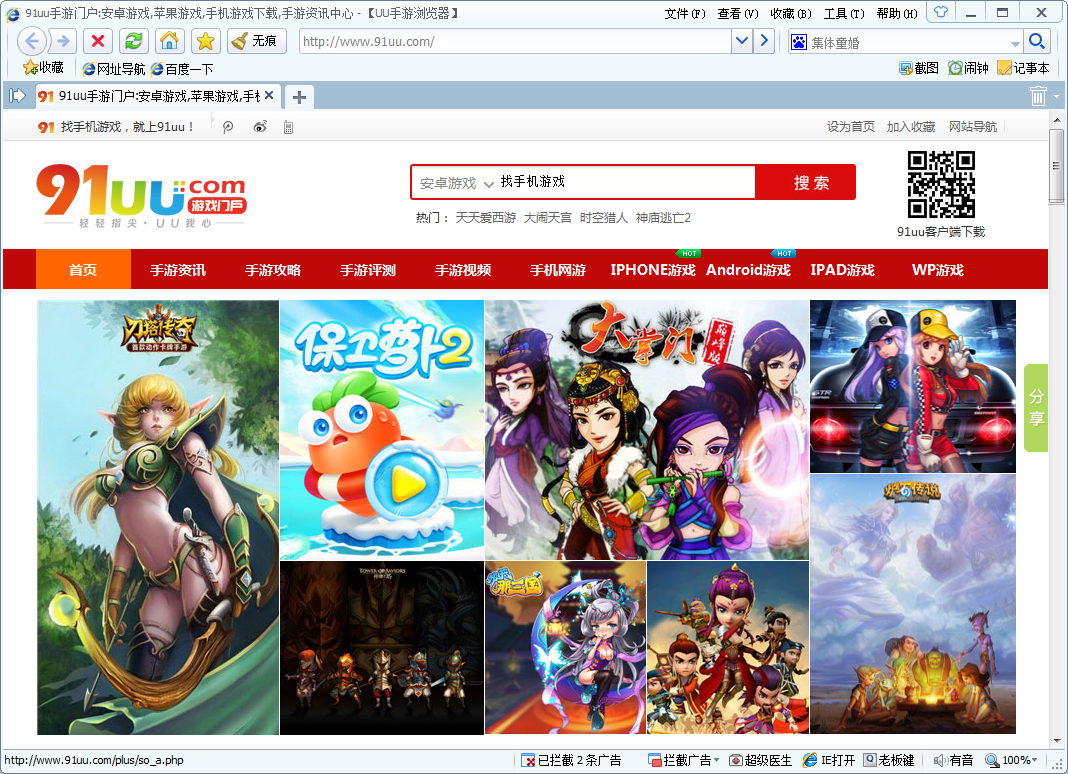Select the 手游评测 navigation tab
This screenshot has height=774, width=1068.
pyautogui.click(x=368, y=270)
